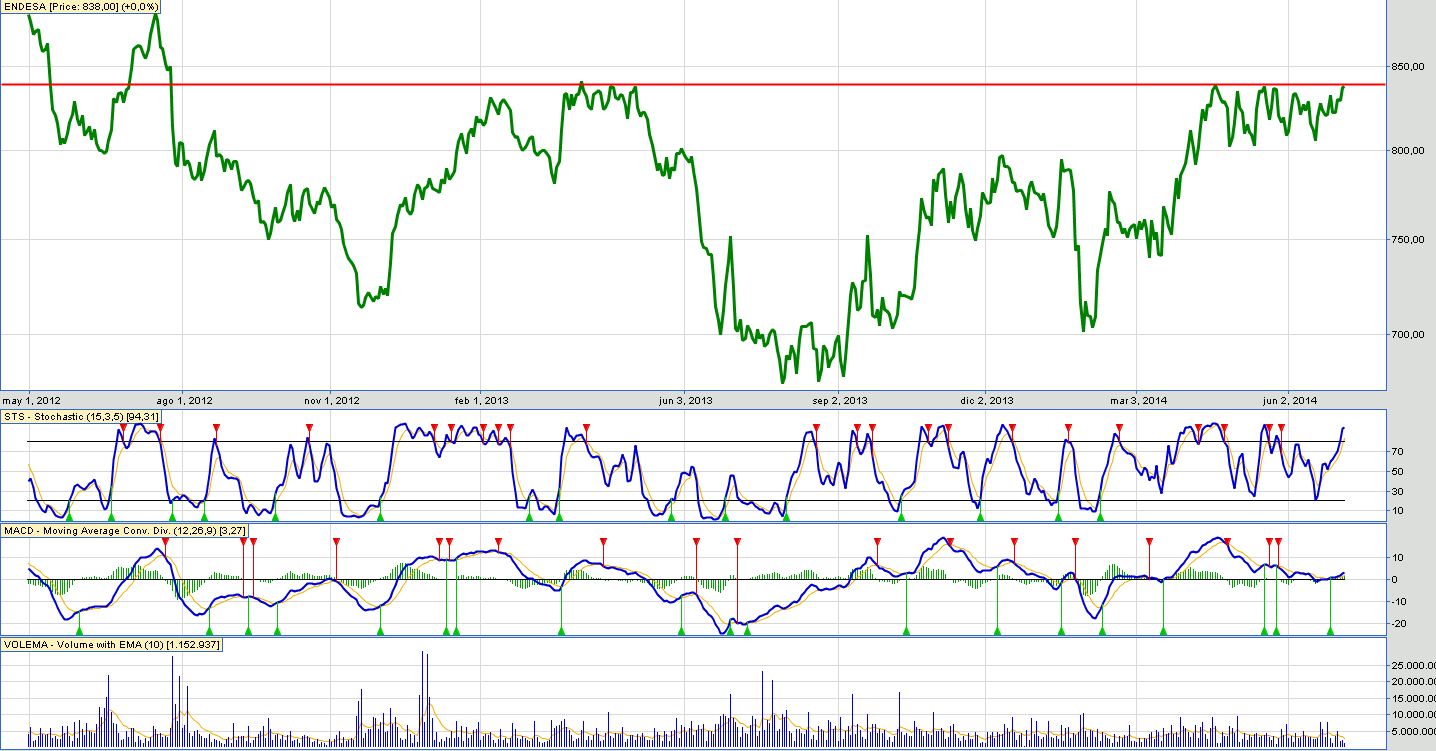Click the 'nov 1, 2012' date label
1436x751 pixels.
pyautogui.click(x=332, y=400)
